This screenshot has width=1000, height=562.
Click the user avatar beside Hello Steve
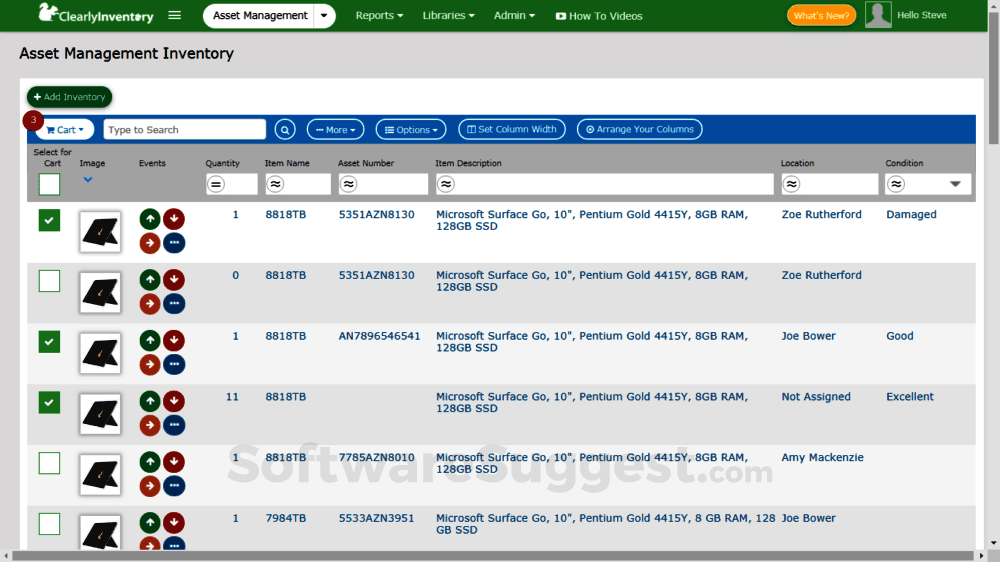pyautogui.click(x=878, y=15)
